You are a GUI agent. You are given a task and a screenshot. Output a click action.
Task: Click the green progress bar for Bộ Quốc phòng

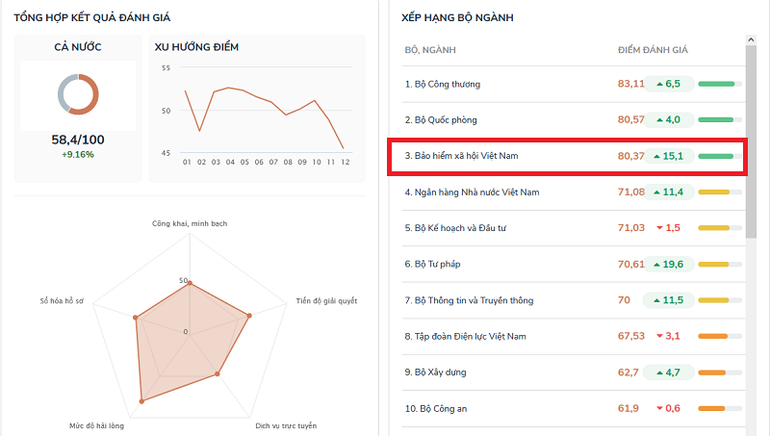[x=717, y=120]
